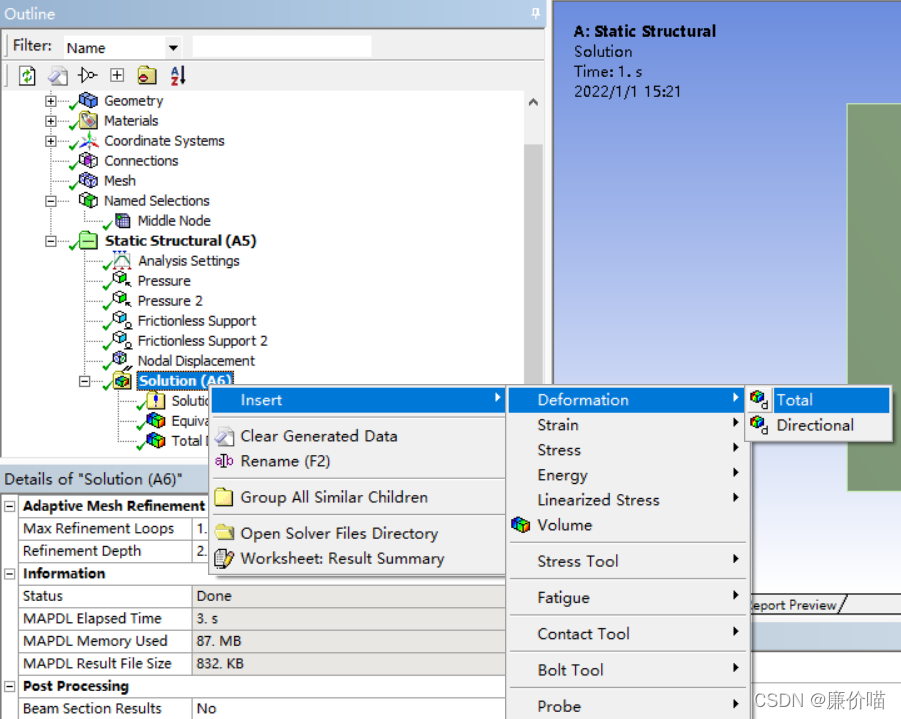The image size is (901, 719).
Task: Click the Coordinate Systems triad icon
Action: coord(88,141)
